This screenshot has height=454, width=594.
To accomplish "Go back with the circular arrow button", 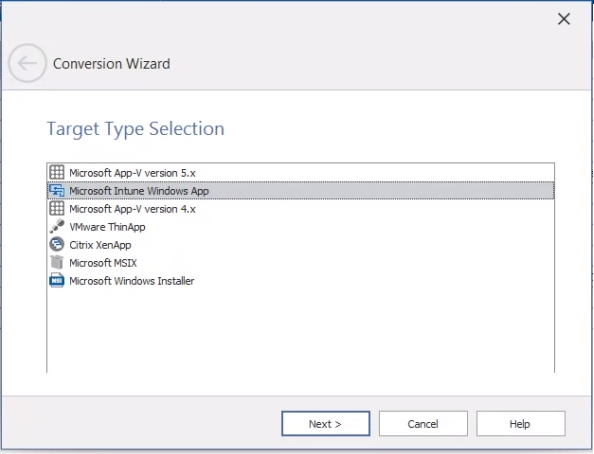I will pos(27,63).
